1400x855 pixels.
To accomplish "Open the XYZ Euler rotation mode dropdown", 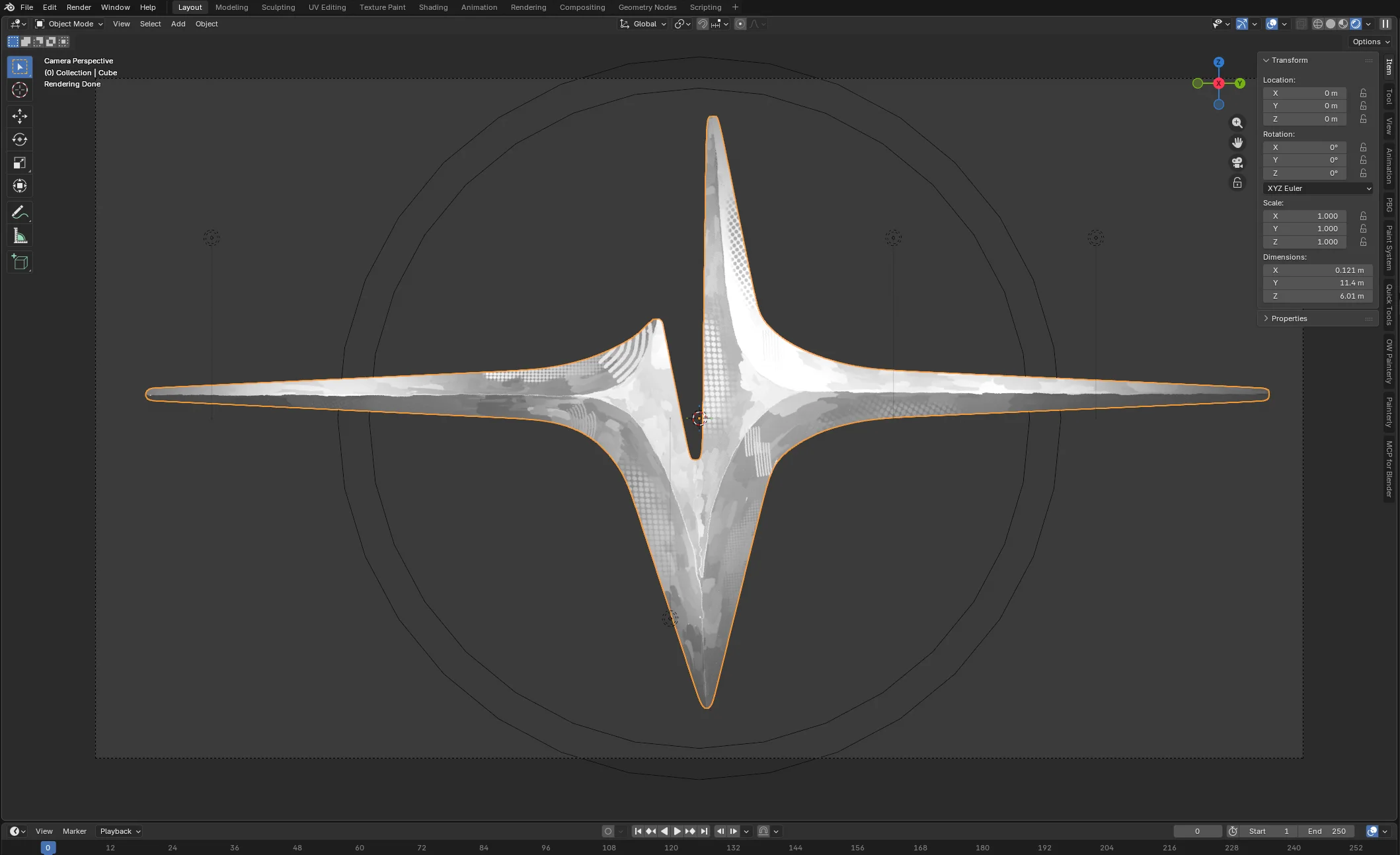I will (x=1317, y=188).
